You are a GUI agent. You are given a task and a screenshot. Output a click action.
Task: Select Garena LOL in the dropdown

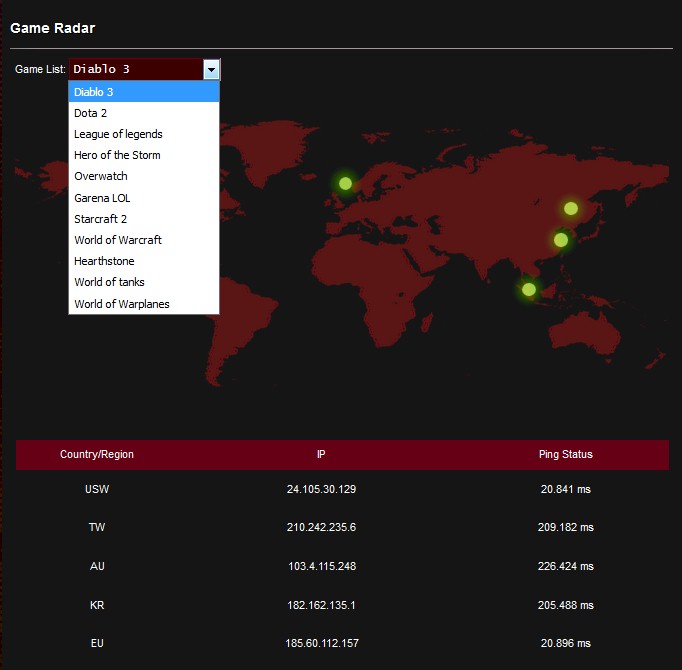pos(144,198)
